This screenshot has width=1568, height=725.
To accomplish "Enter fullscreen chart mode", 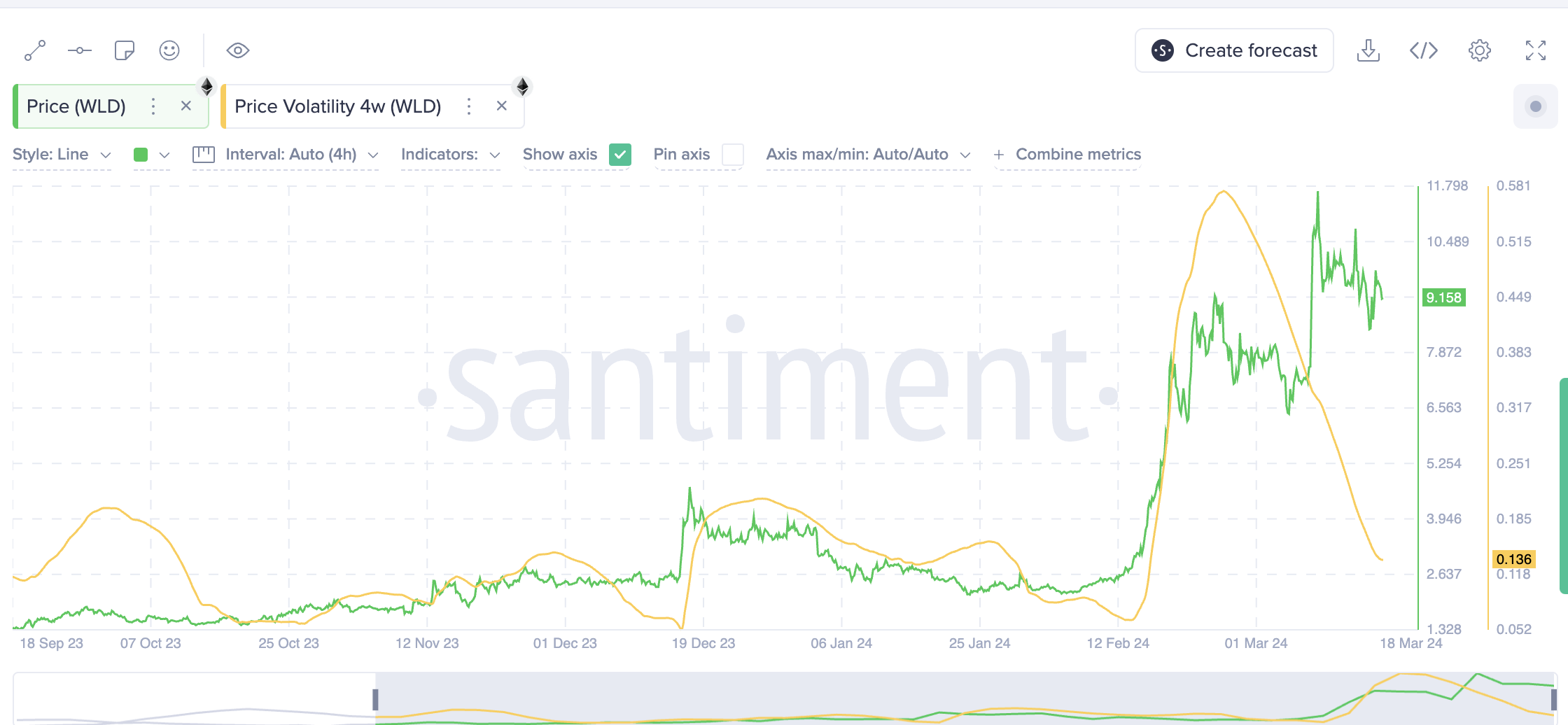I will pos(1536,50).
